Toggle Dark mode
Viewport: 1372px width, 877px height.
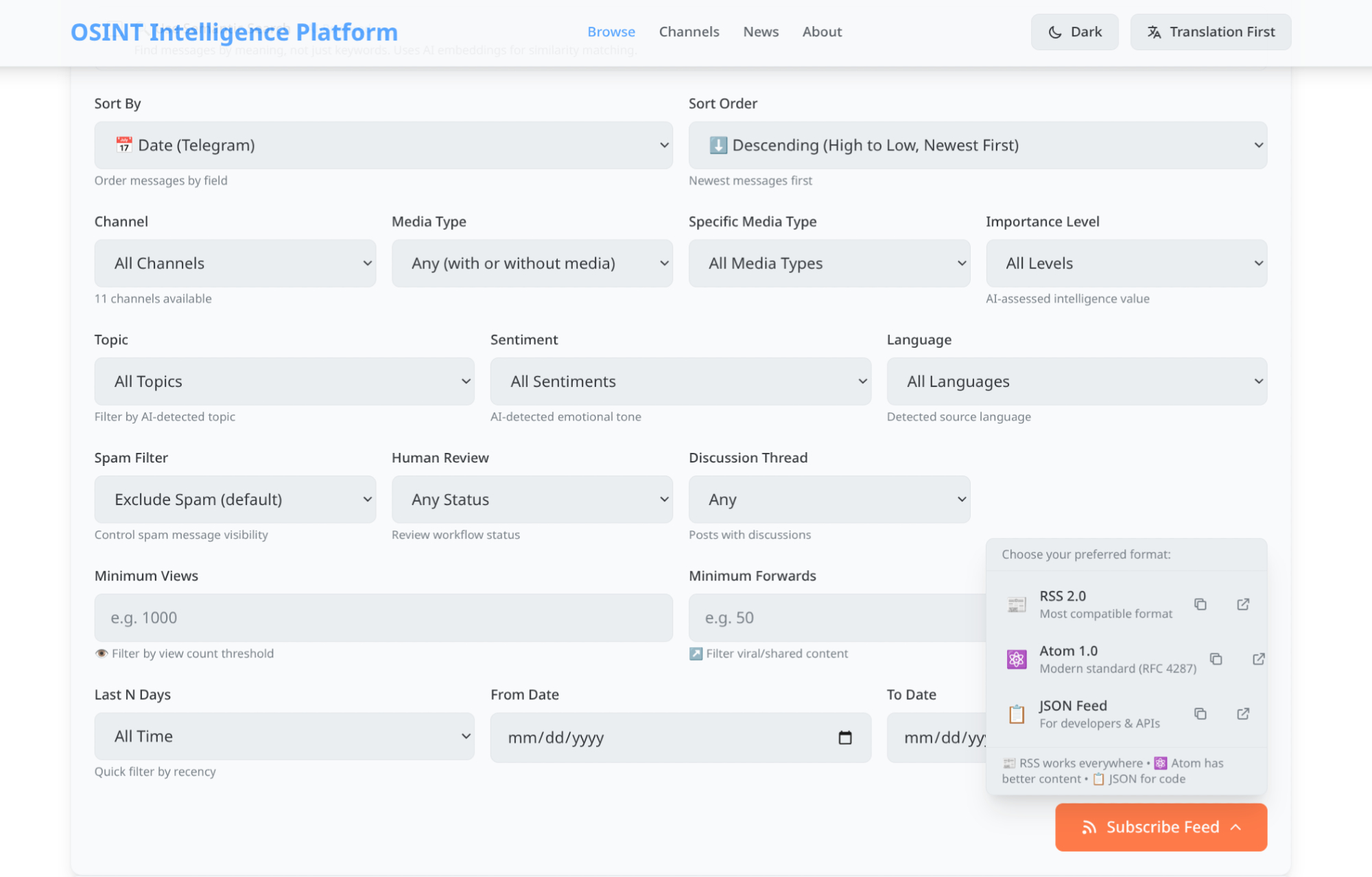[1074, 32]
